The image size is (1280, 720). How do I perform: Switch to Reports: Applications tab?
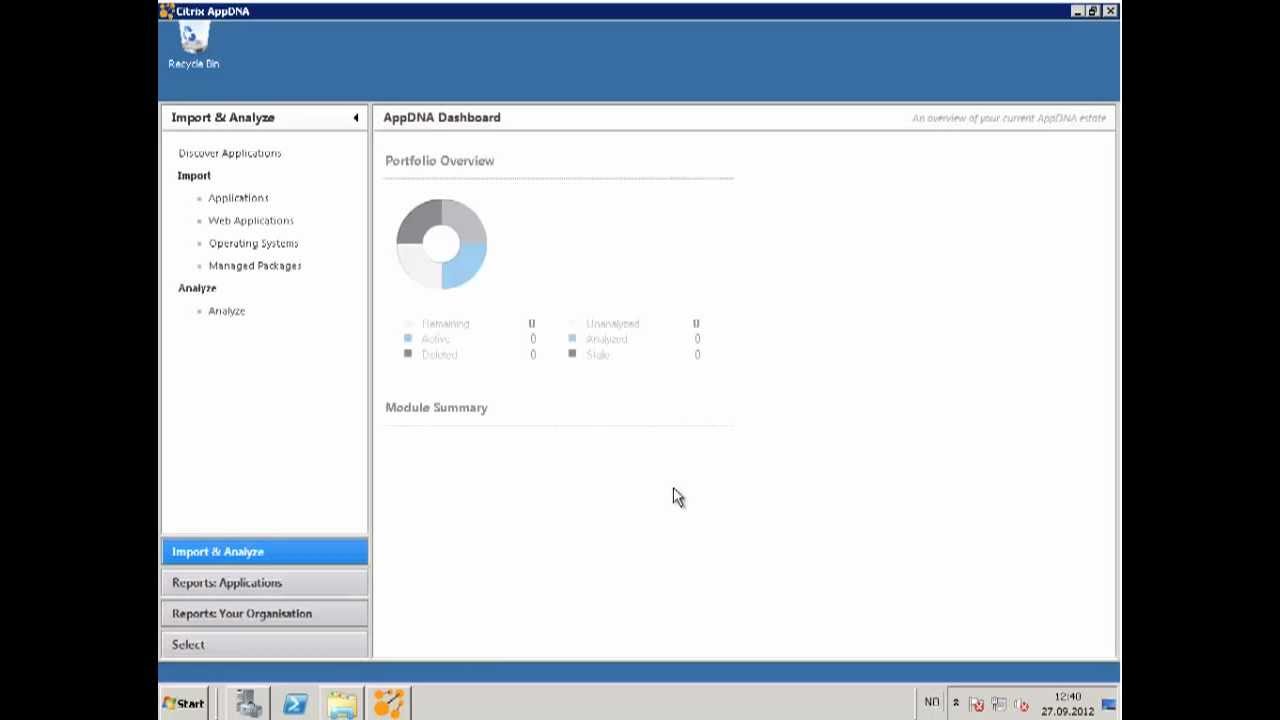click(x=264, y=583)
